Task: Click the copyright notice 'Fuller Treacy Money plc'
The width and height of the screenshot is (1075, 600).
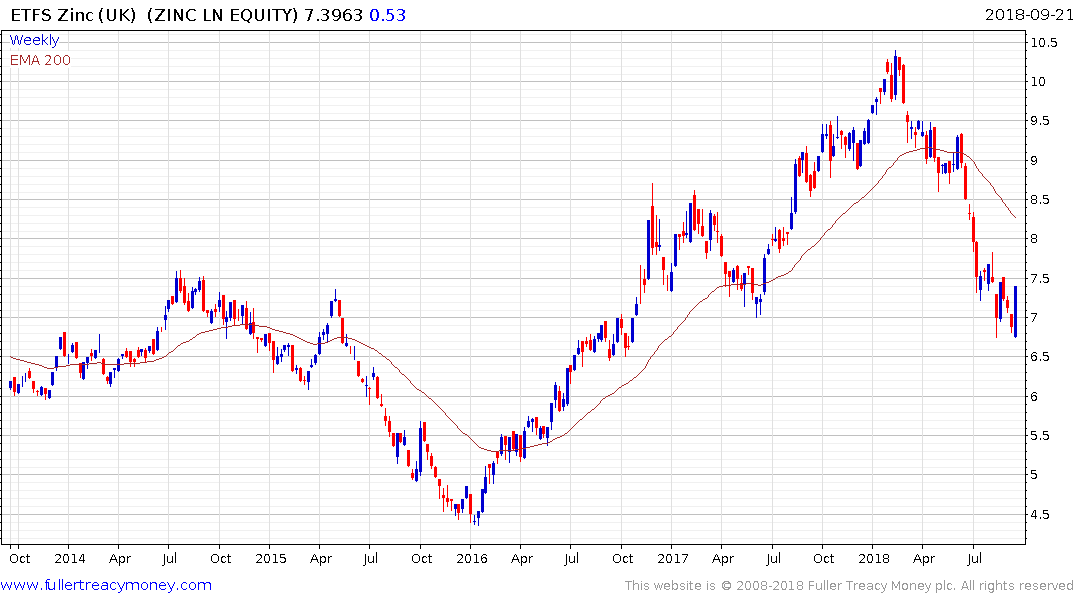Action: 882,586
